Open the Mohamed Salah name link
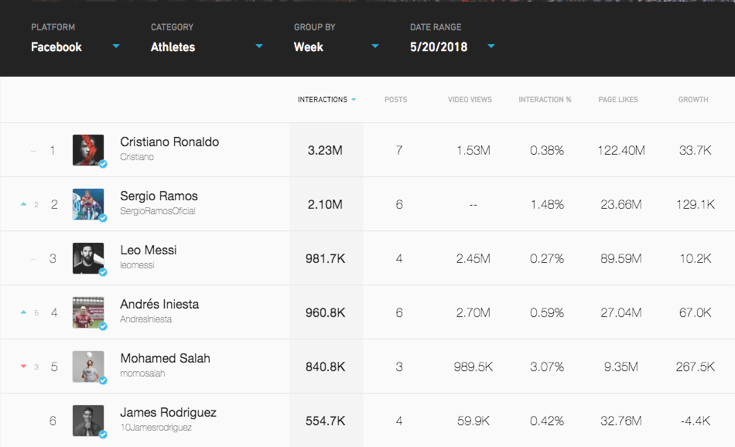Screen dimensions: 735x447 [x=165, y=358]
